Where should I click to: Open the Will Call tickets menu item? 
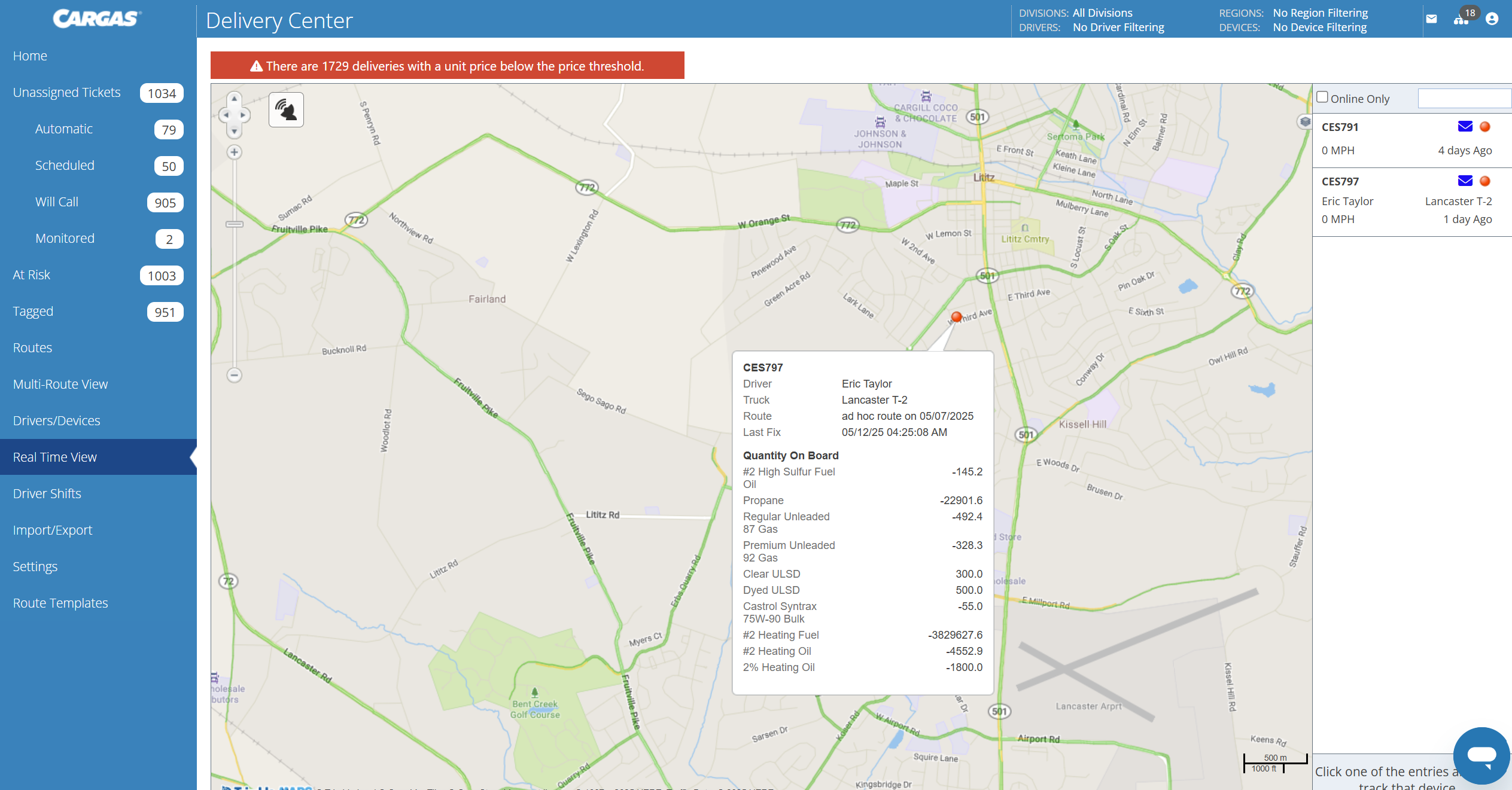pos(57,202)
